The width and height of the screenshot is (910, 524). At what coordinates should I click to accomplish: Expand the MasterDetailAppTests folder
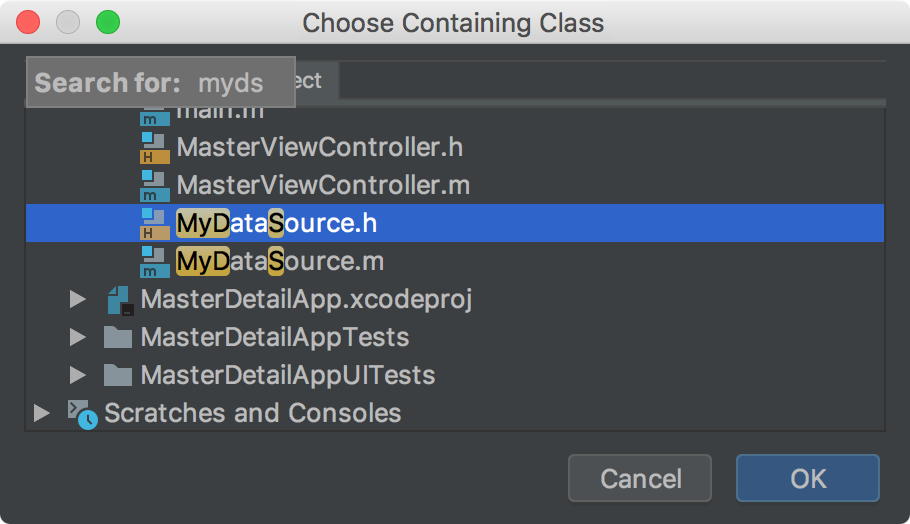click(x=77, y=337)
